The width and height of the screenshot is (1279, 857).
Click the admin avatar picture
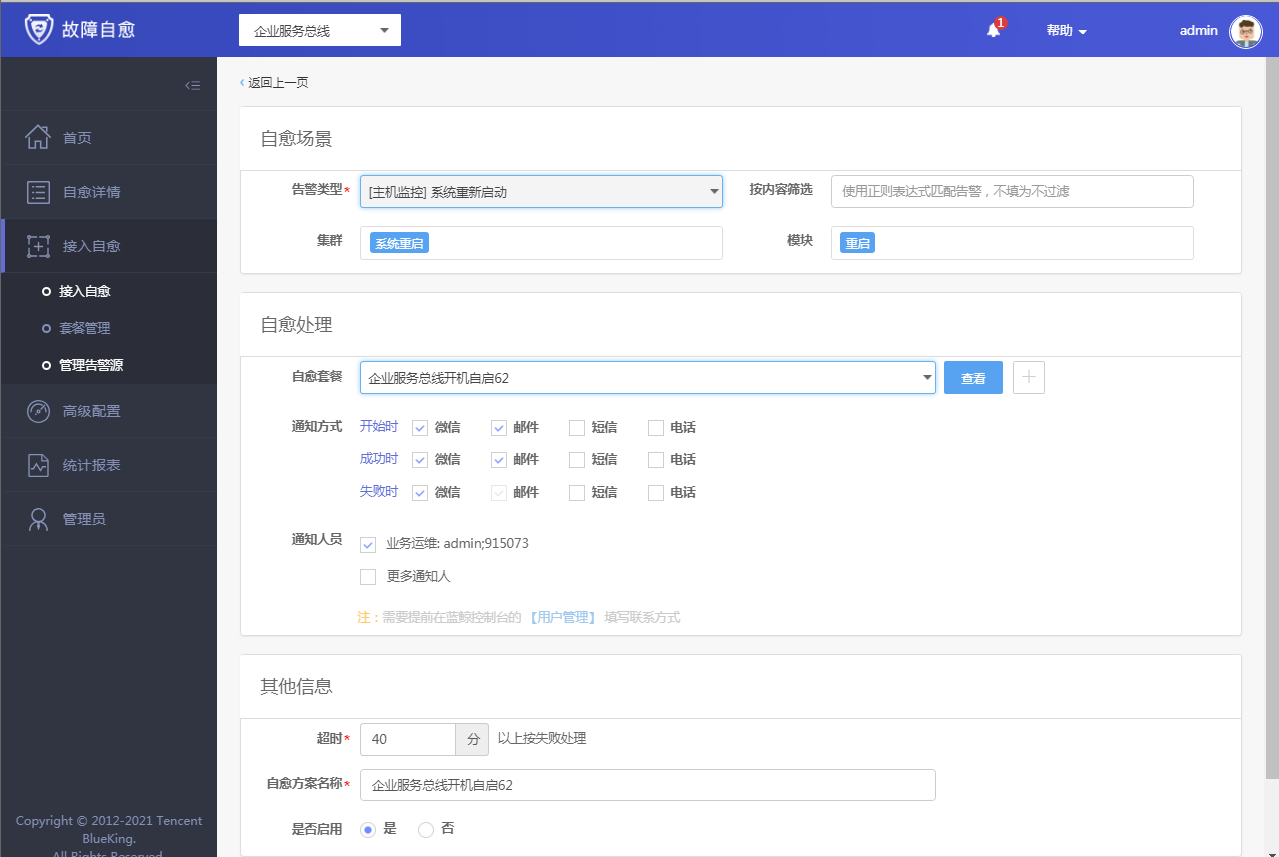point(1245,31)
